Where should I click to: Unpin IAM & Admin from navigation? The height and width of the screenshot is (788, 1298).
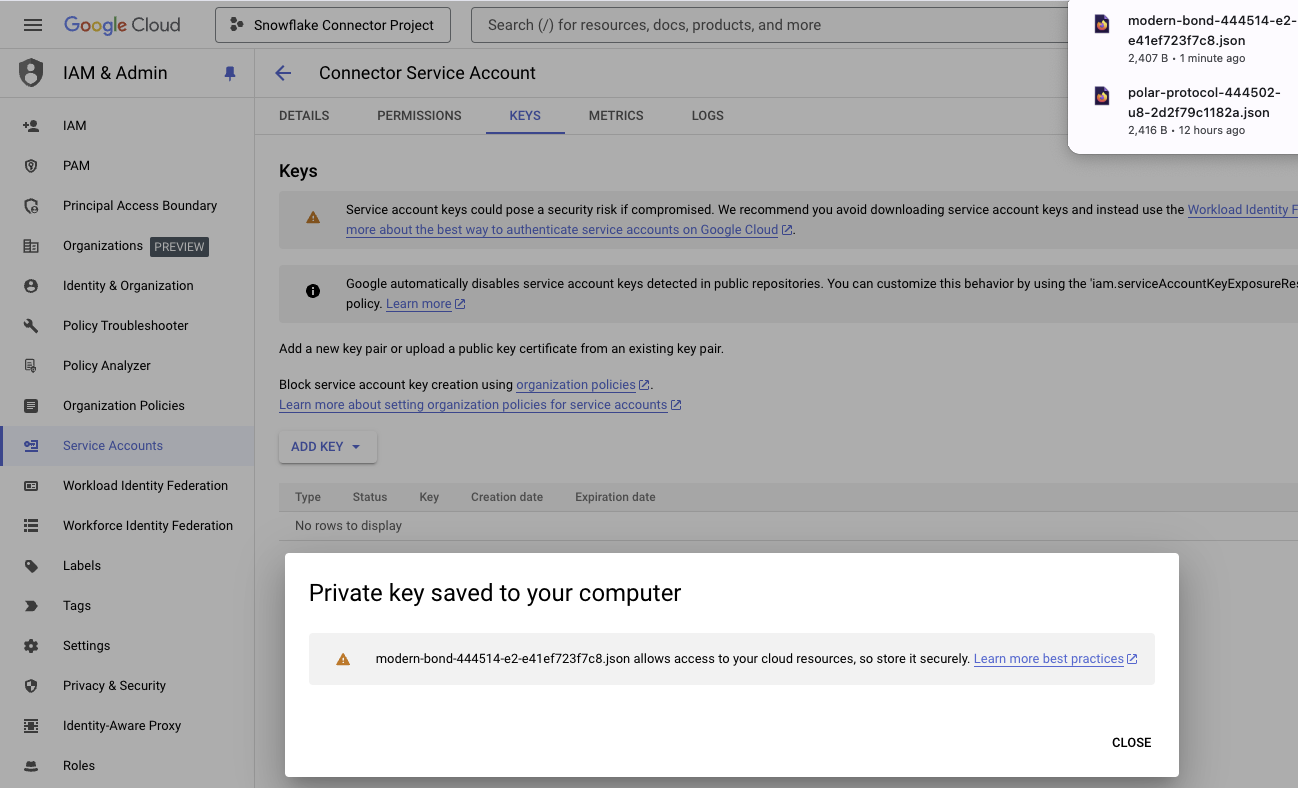tap(229, 73)
